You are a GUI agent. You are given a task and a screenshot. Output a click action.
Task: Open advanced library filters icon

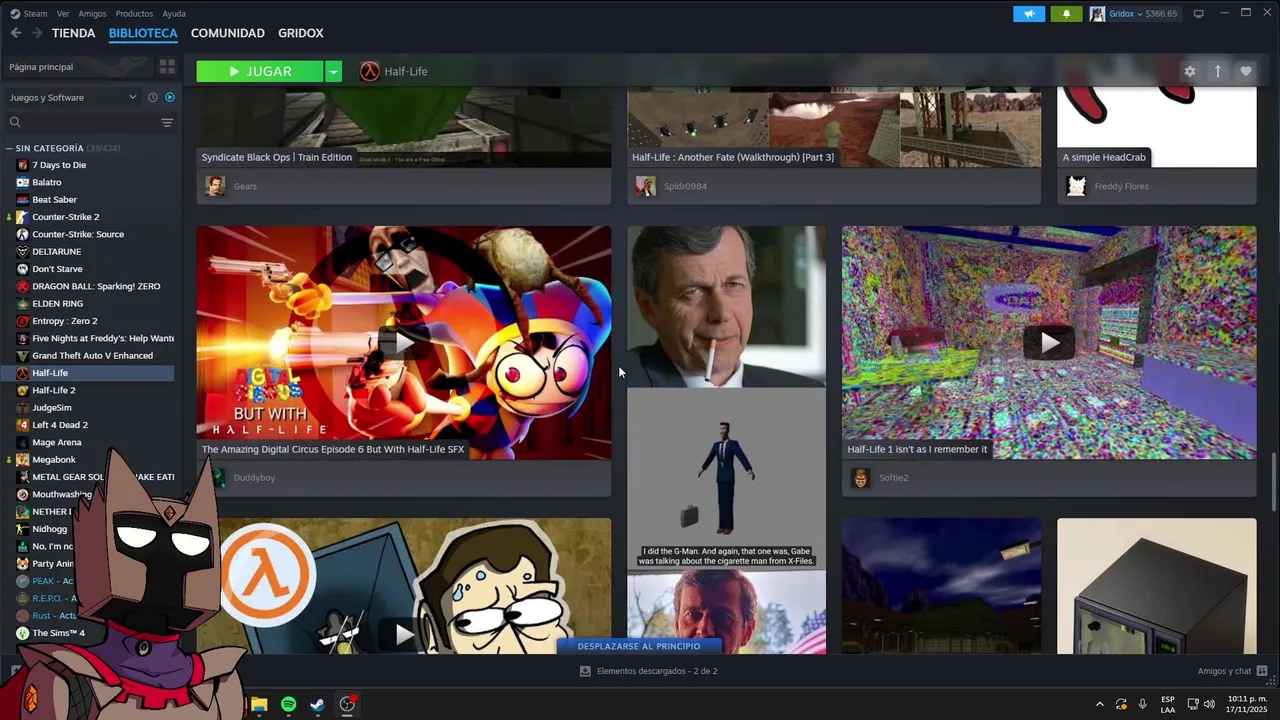click(x=167, y=122)
